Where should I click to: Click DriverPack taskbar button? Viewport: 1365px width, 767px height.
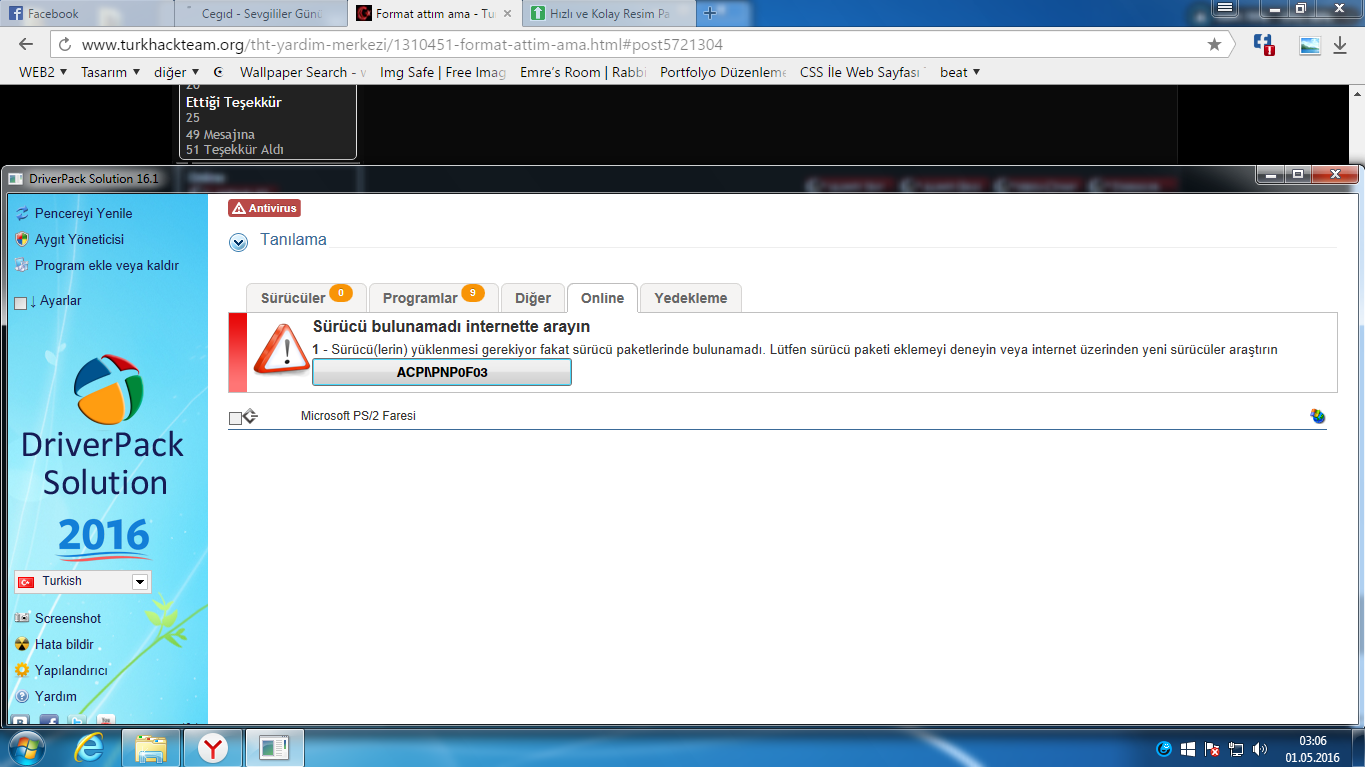(273, 748)
